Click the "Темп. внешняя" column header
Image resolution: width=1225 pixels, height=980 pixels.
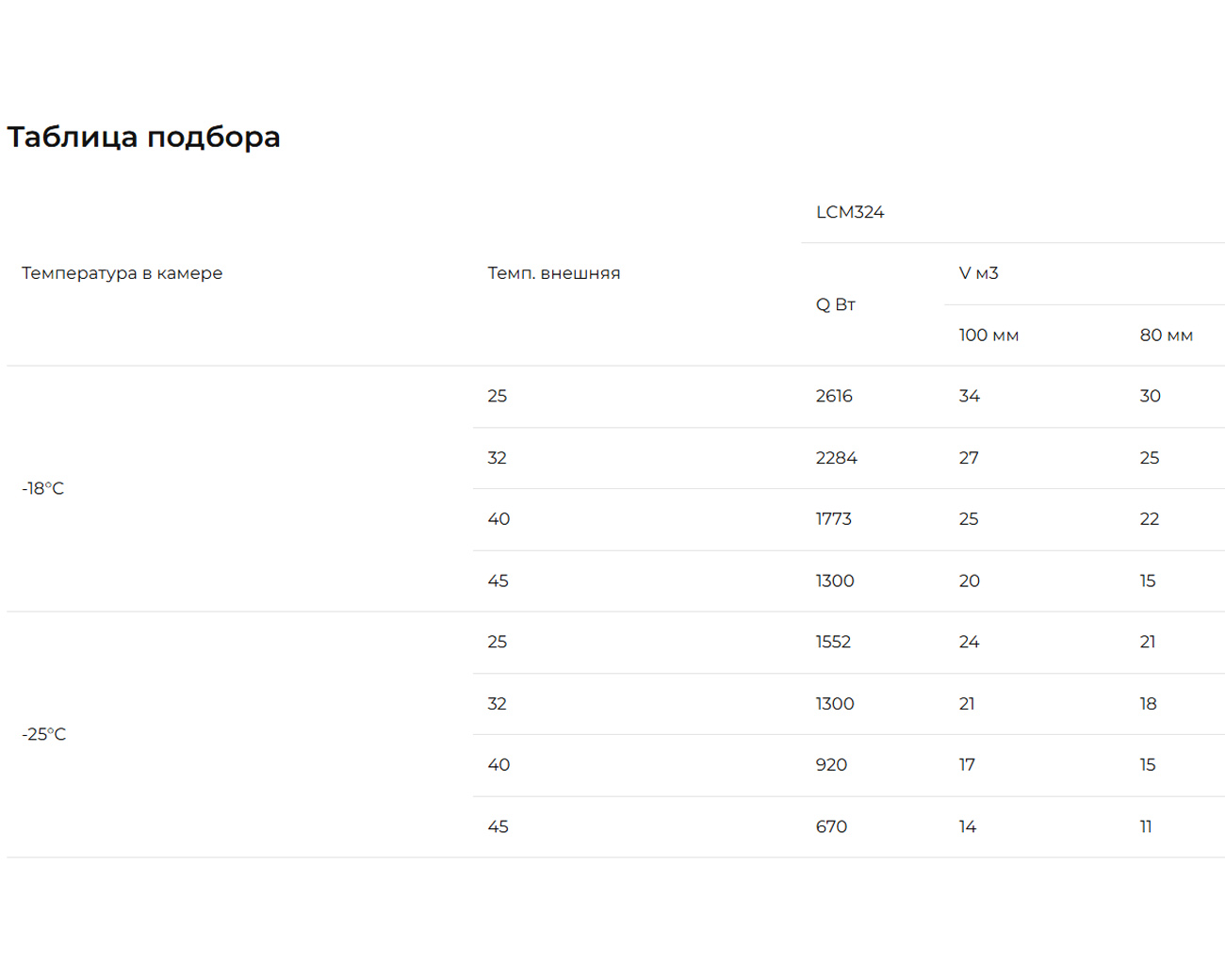(x=553, y=273)
